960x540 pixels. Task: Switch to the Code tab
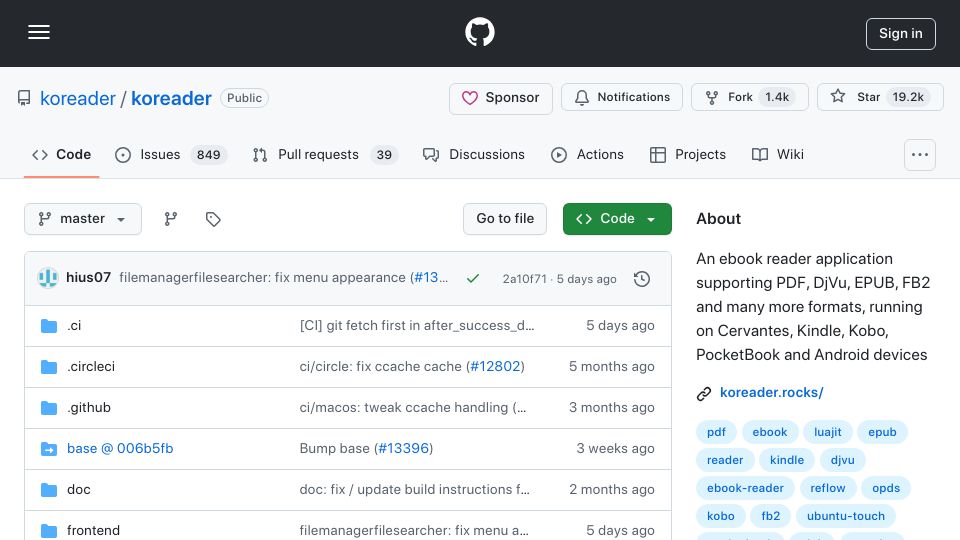coord(61,155)
